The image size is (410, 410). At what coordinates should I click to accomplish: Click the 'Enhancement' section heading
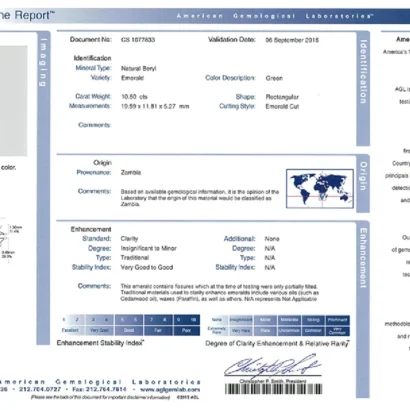point(91,229)
